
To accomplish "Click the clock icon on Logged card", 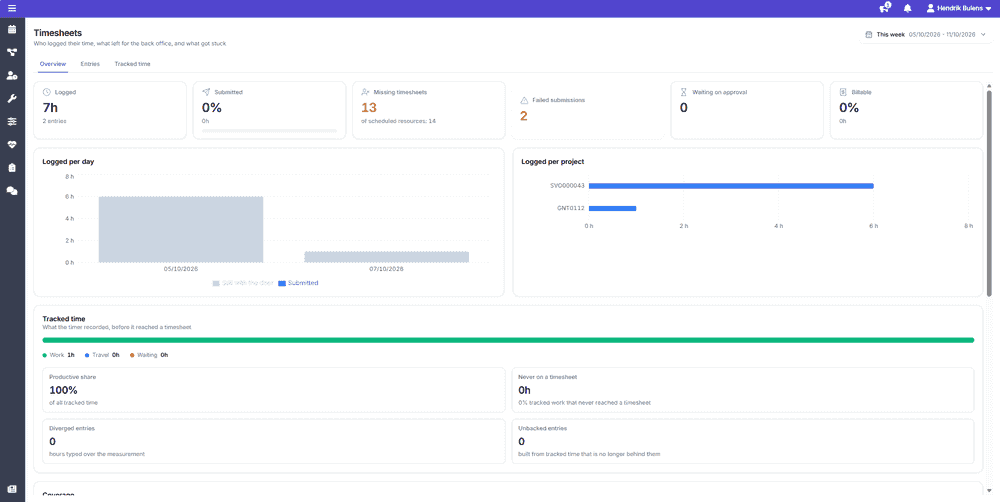I will pos(47,92).
